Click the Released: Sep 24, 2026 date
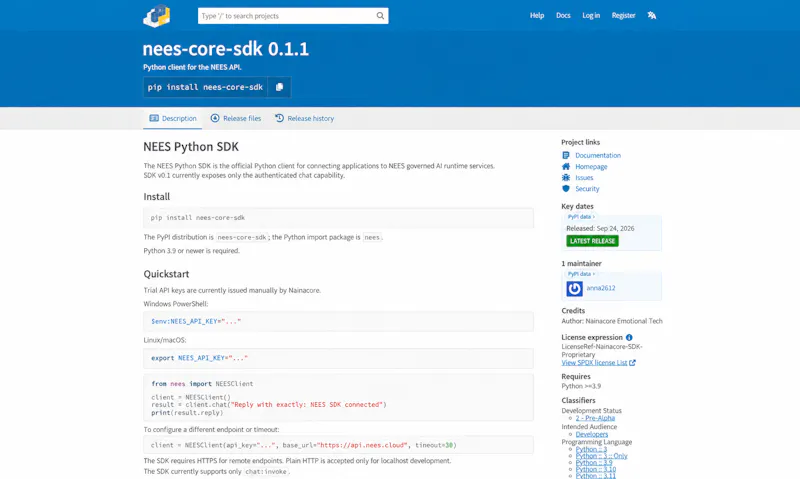The image size is (800, 479). [600, 229]
